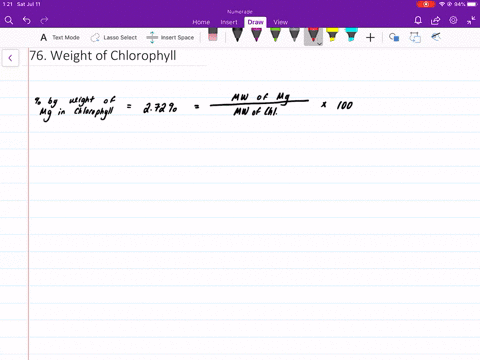This screenshot has width=480, height=360.
Task: Select the black pen
Action: tap(237, 35)
